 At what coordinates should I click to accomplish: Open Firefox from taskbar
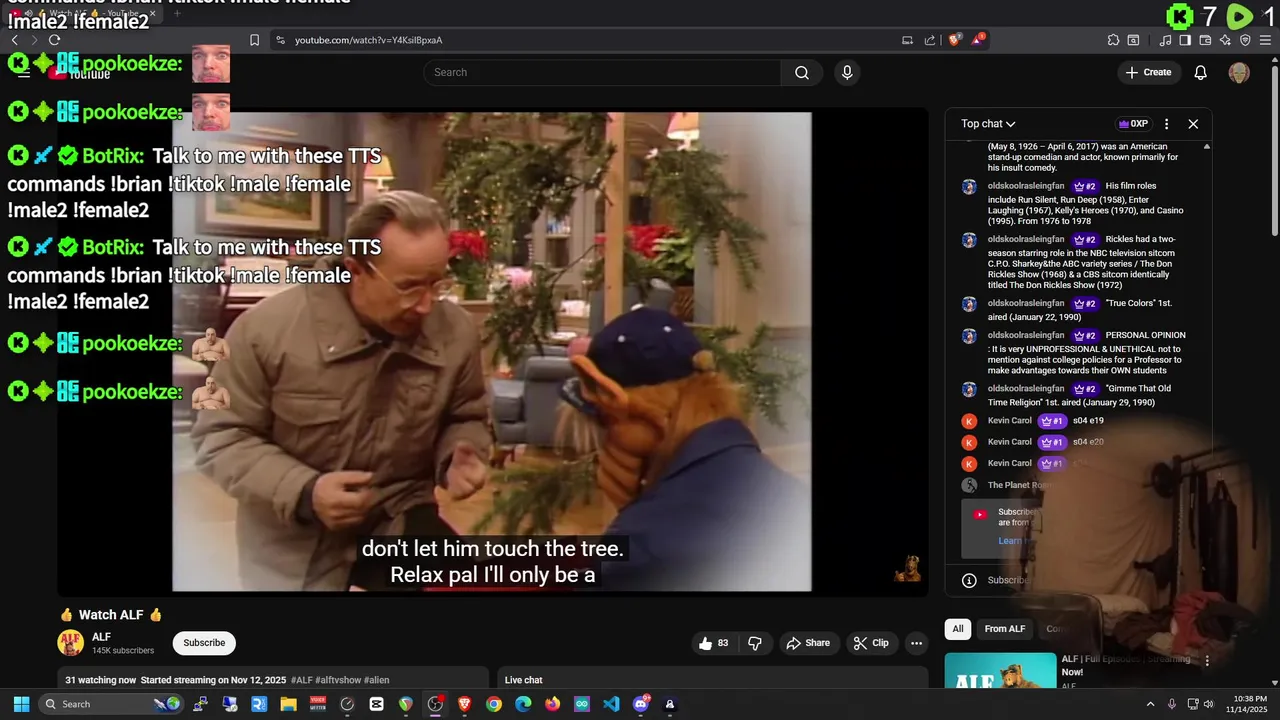tap(552, 704)
